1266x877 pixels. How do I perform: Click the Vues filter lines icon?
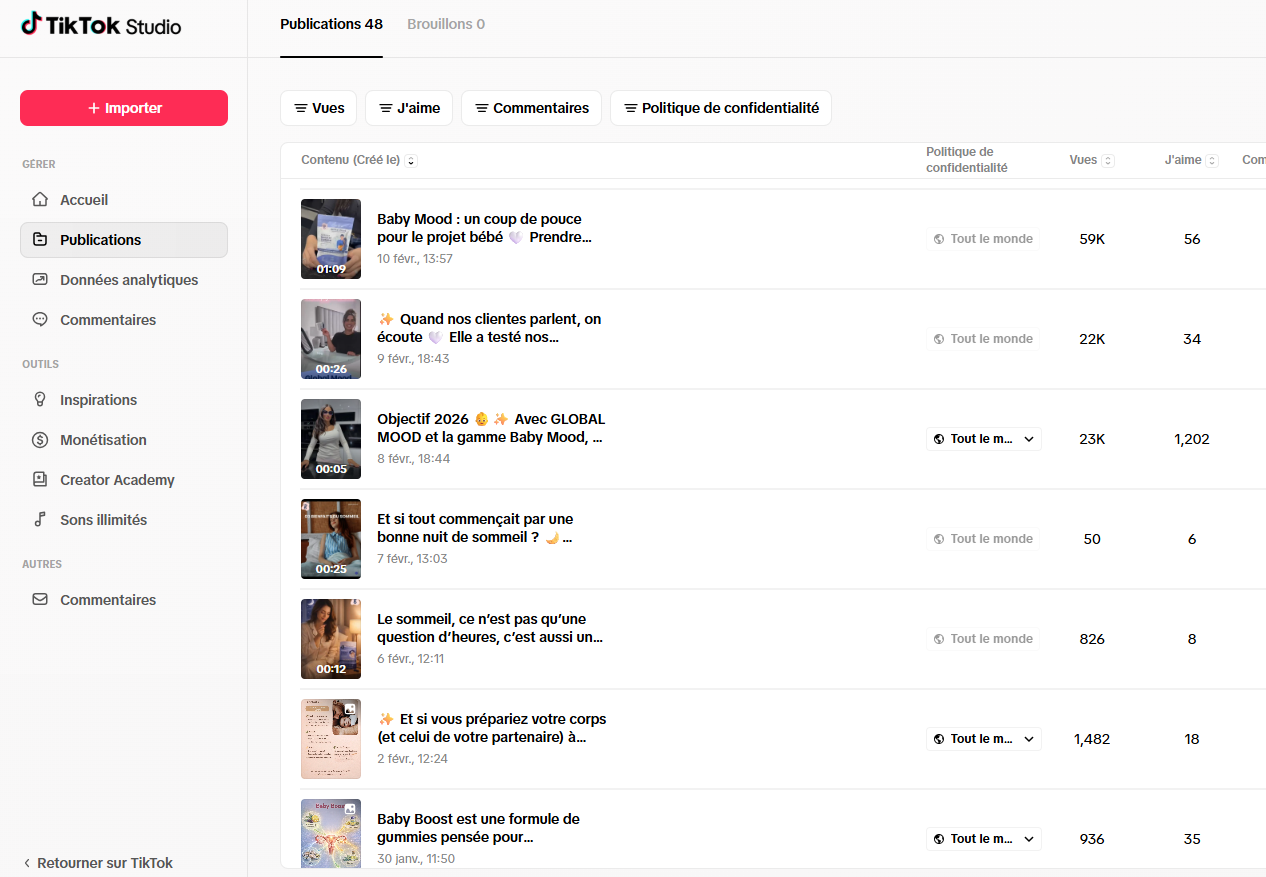[300, 108]
